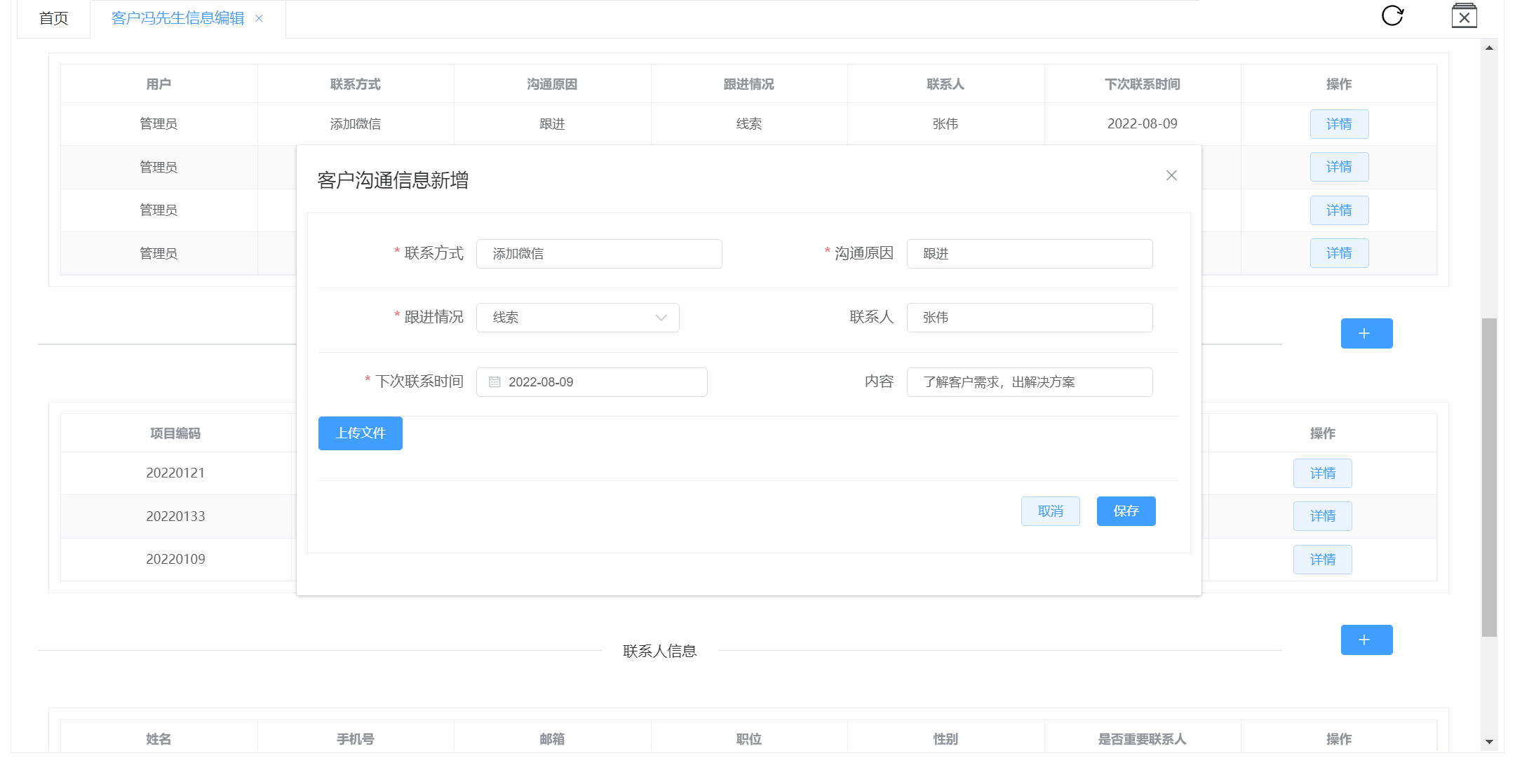
Task: Expand the 跟进情况 dropdown
Action: coord(577,318)
